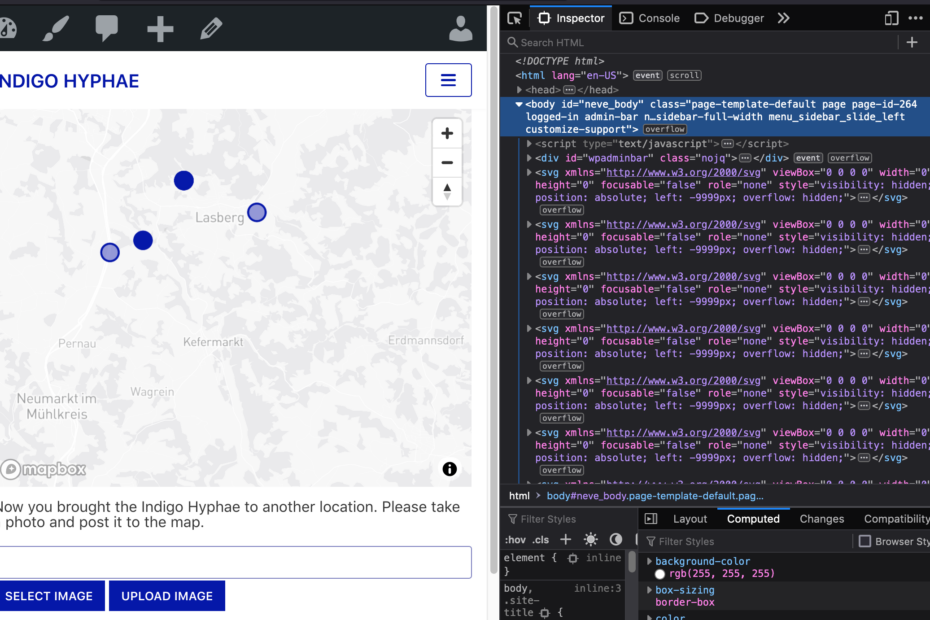Activate the element picker icon in DevTools
The image size is (930, 620).
[515, 18]
